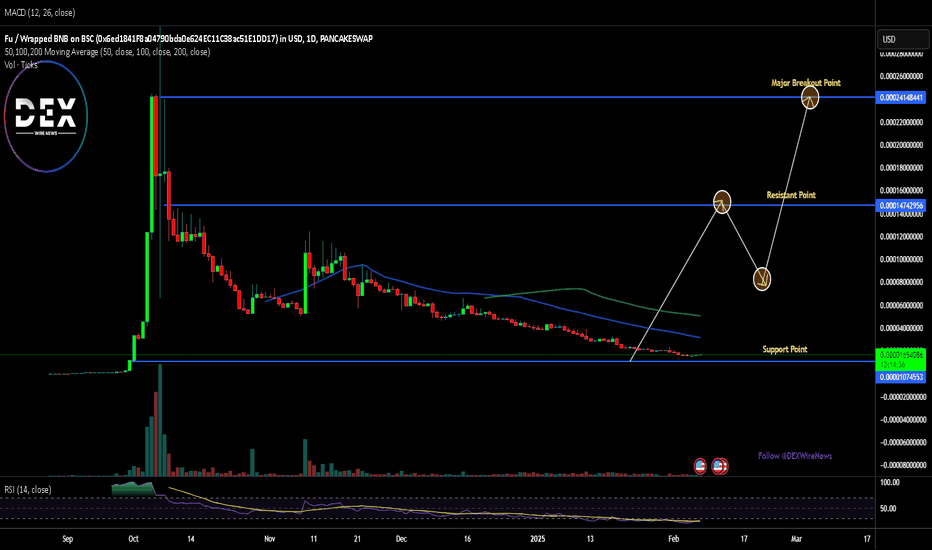Select the green 200 moving average line
Viewport: 932px width, 550px height.
tap(580, 289)
